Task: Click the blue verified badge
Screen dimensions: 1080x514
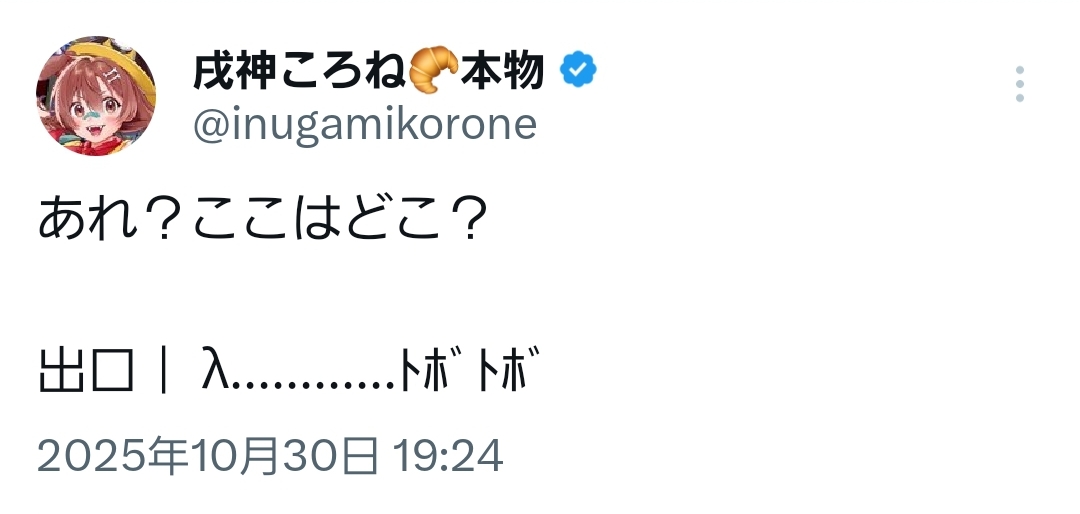Action: (x=578, y=71)
